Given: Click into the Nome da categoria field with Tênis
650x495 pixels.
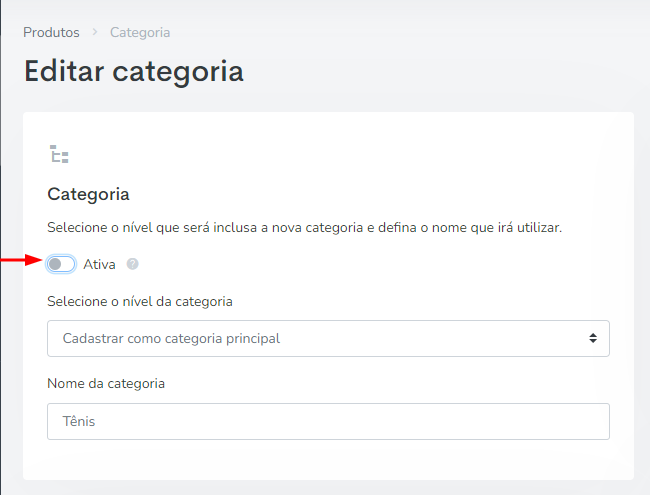Looking at the screenshot, I should pyautogui.click(x=328, y=421).
